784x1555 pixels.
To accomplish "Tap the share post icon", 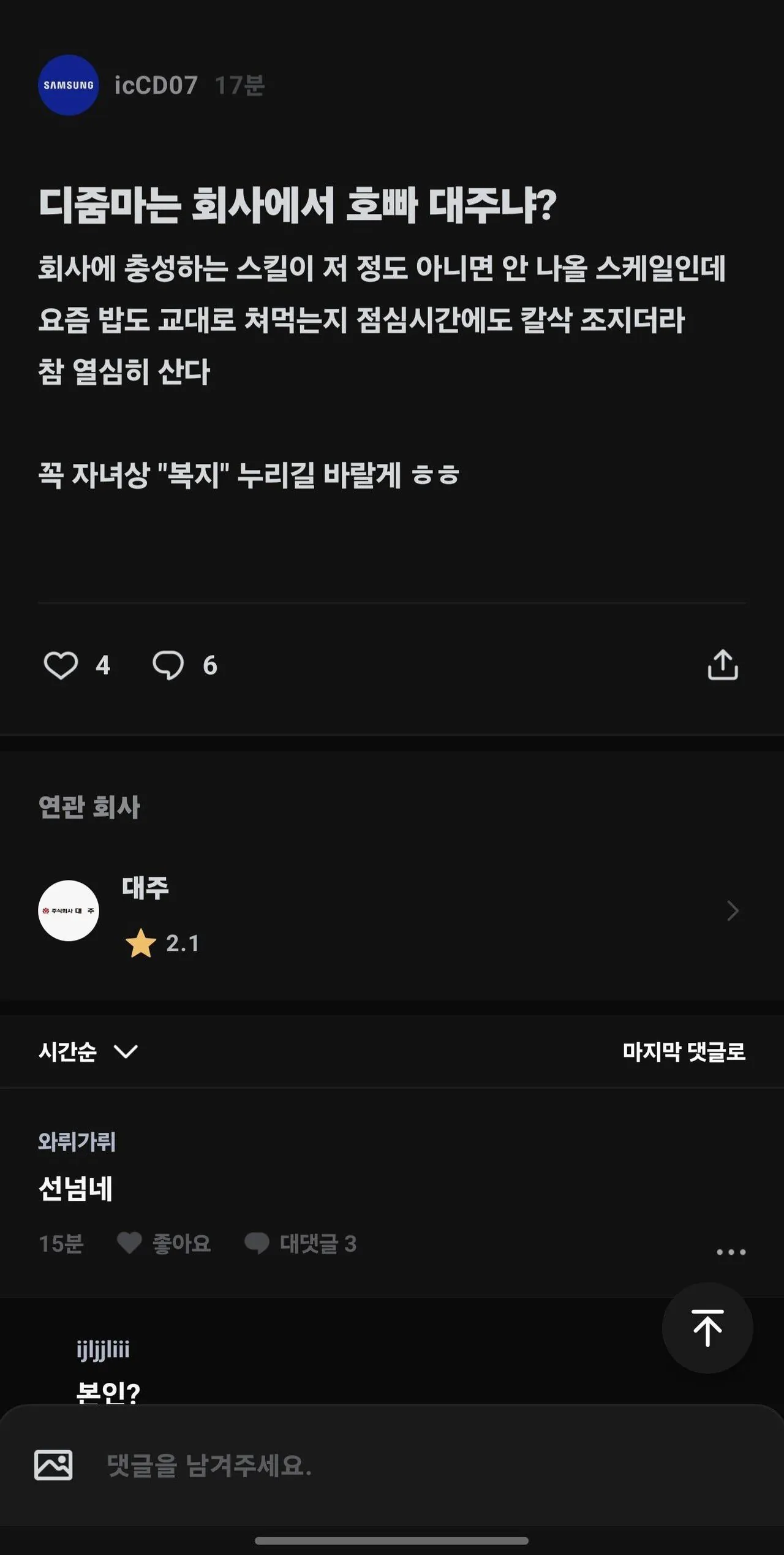I will [723, 665].
